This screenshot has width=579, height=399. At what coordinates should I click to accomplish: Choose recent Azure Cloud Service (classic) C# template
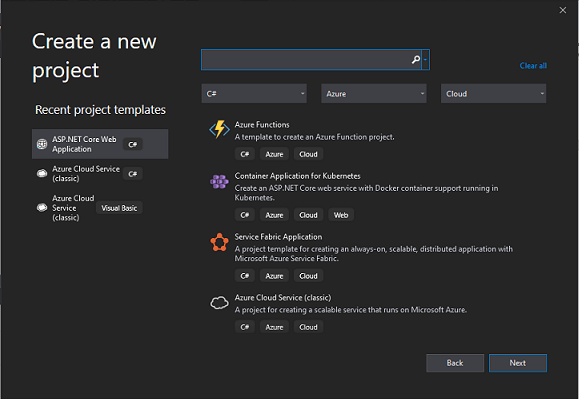coord(100,173)
